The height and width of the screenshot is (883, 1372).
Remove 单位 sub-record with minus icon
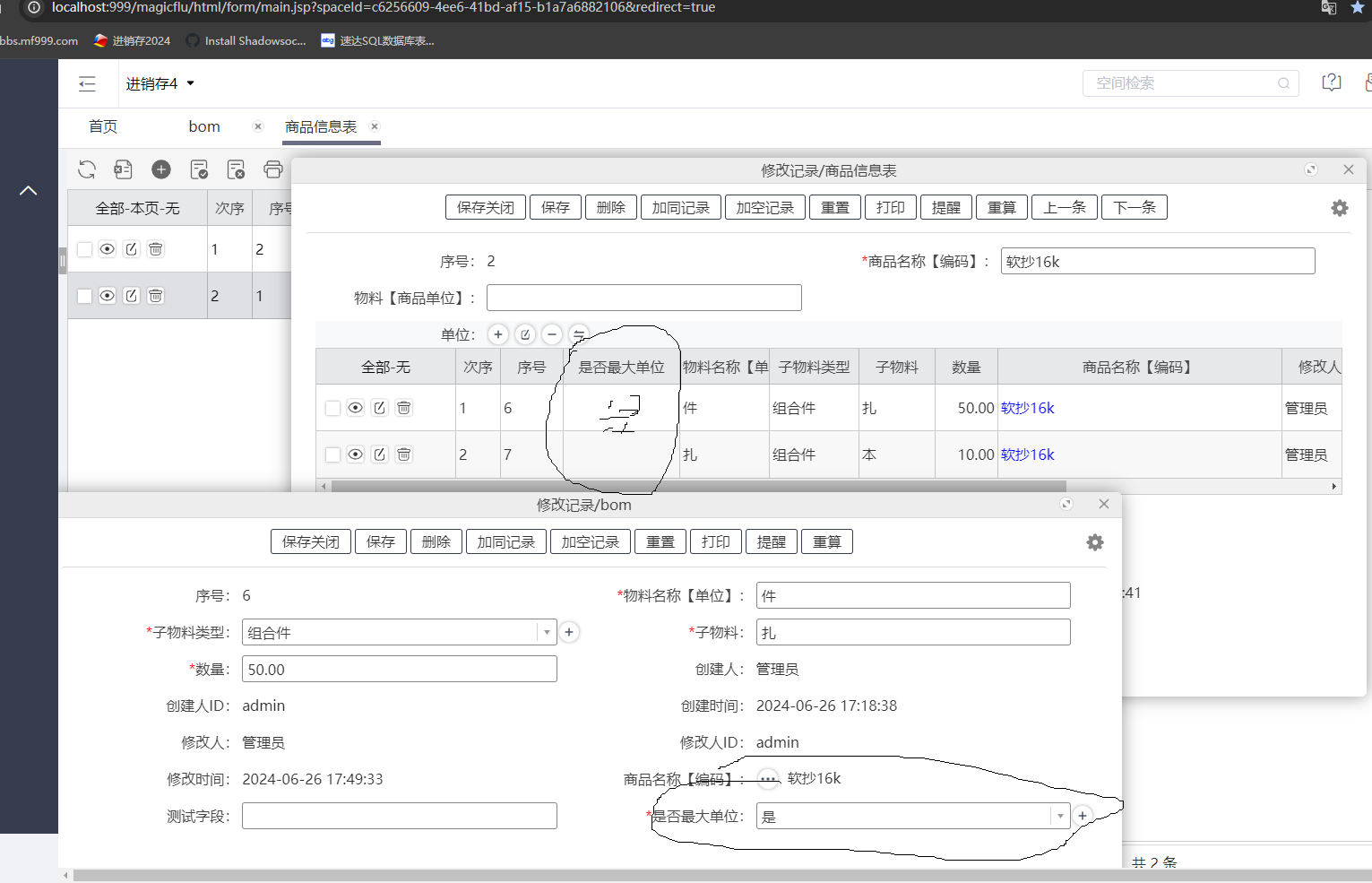coord(552,334)
